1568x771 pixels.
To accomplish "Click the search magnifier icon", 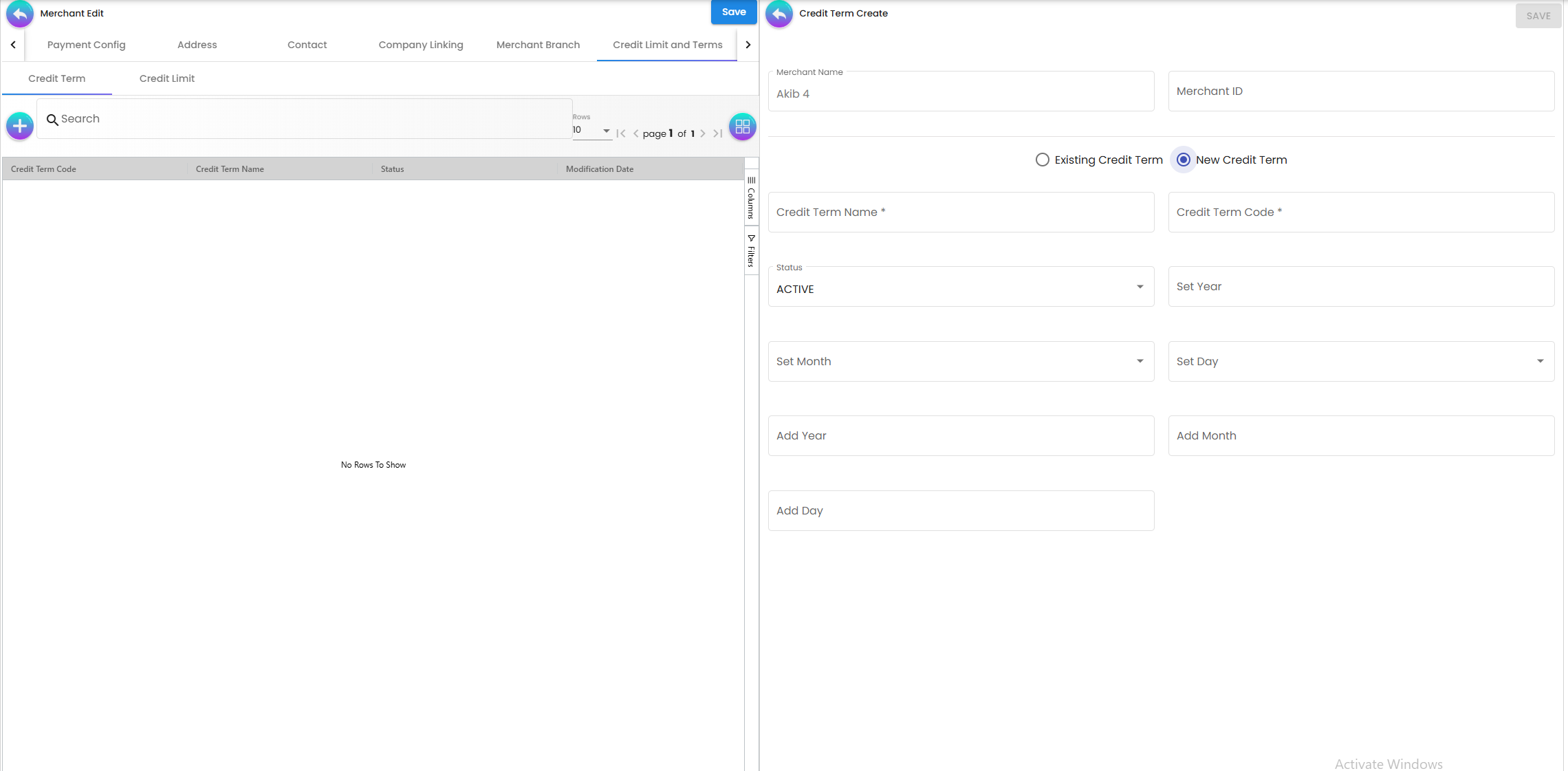I will [52, 120].
